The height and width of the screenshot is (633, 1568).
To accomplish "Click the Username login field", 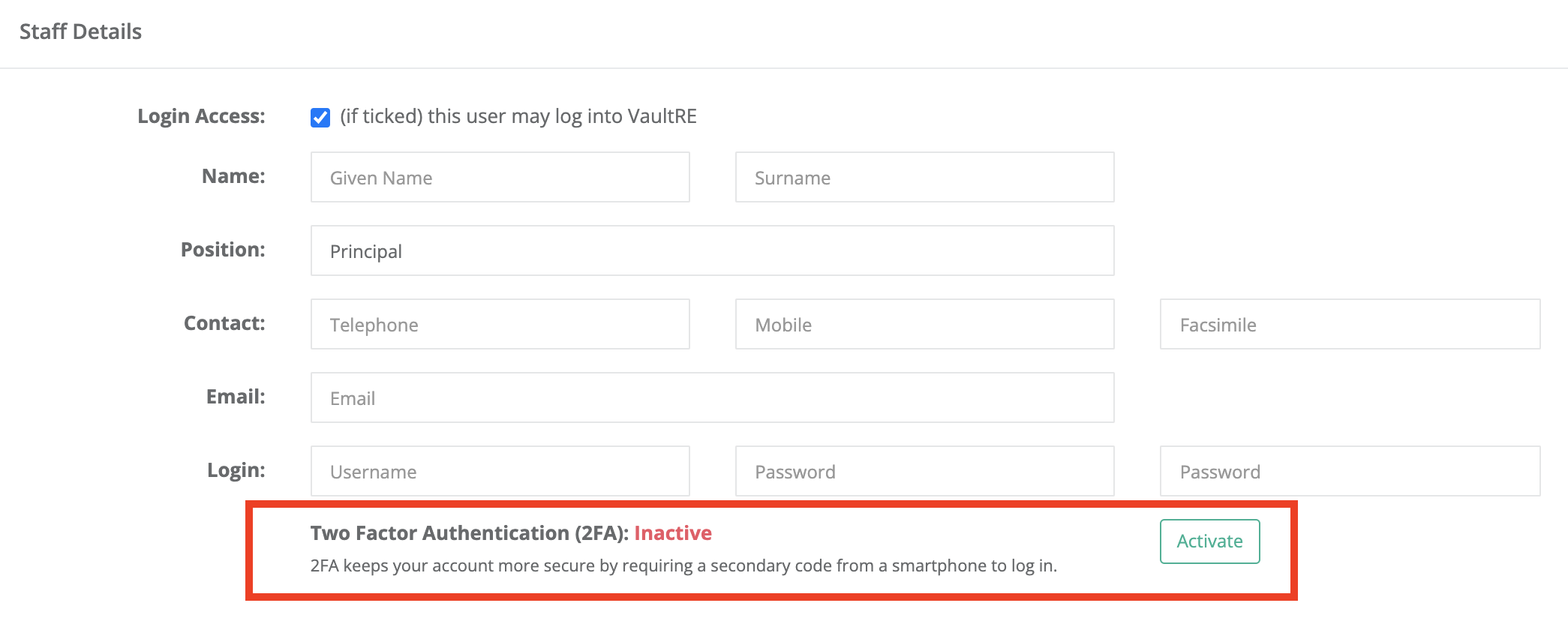I will (x=500, y=471).
